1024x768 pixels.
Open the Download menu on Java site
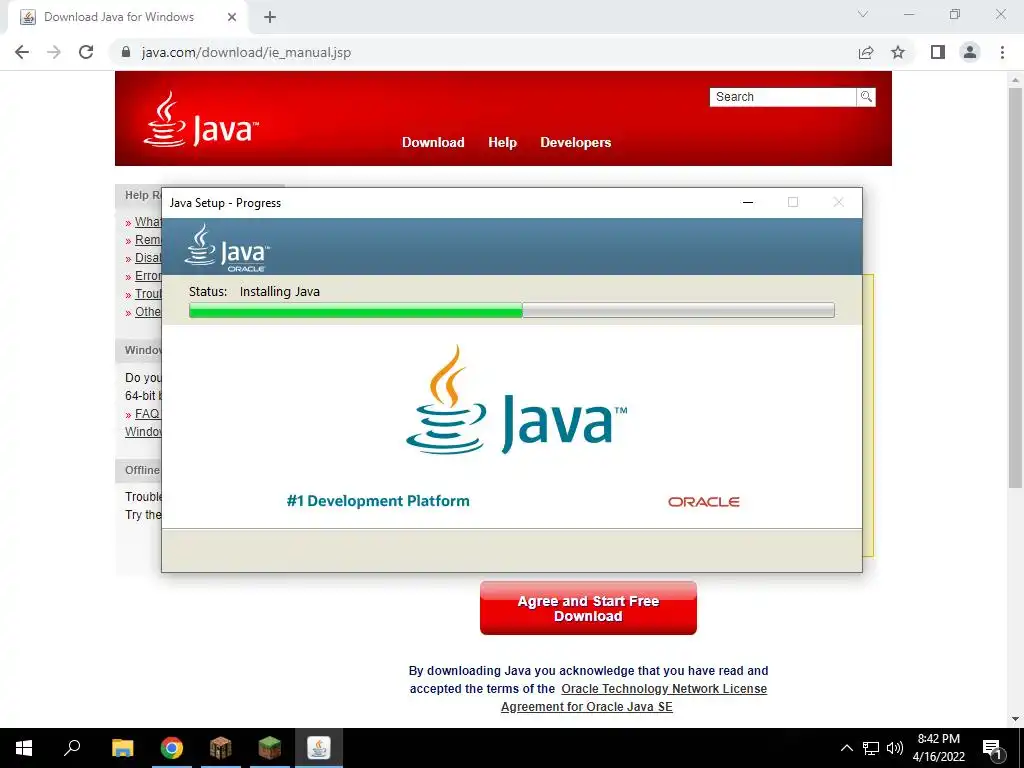pos(433,142)
